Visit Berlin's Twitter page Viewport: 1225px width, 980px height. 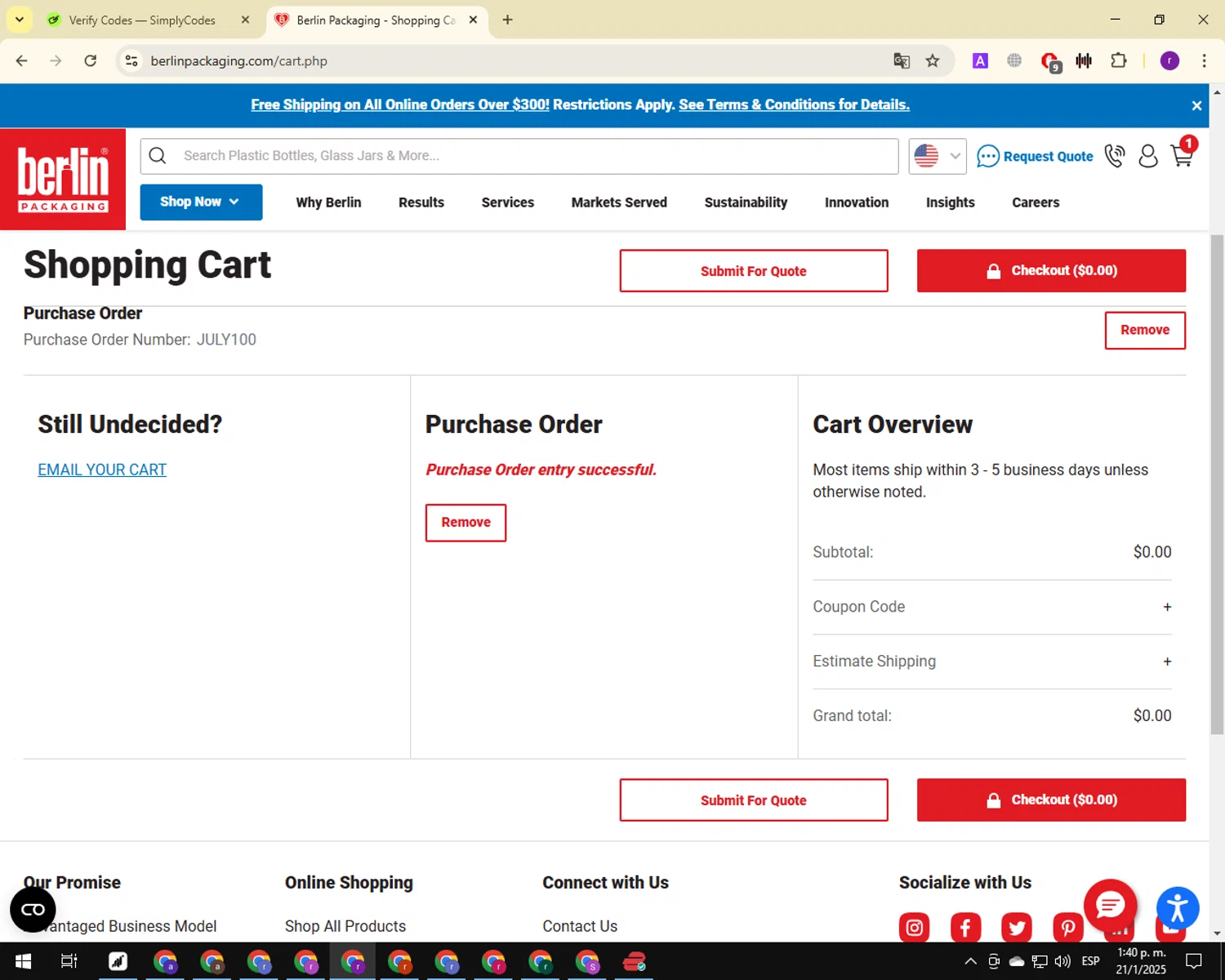[1017, 928]
